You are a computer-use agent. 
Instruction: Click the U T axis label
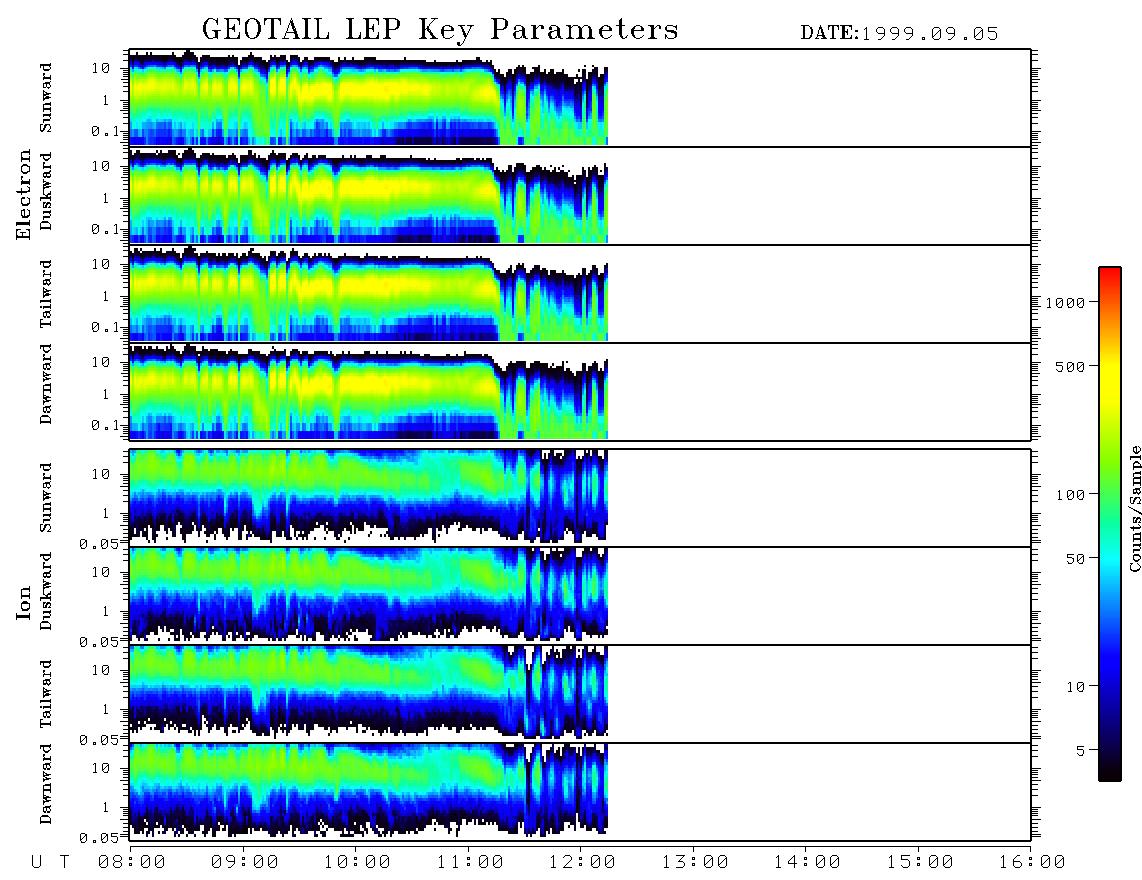(50, 863)
